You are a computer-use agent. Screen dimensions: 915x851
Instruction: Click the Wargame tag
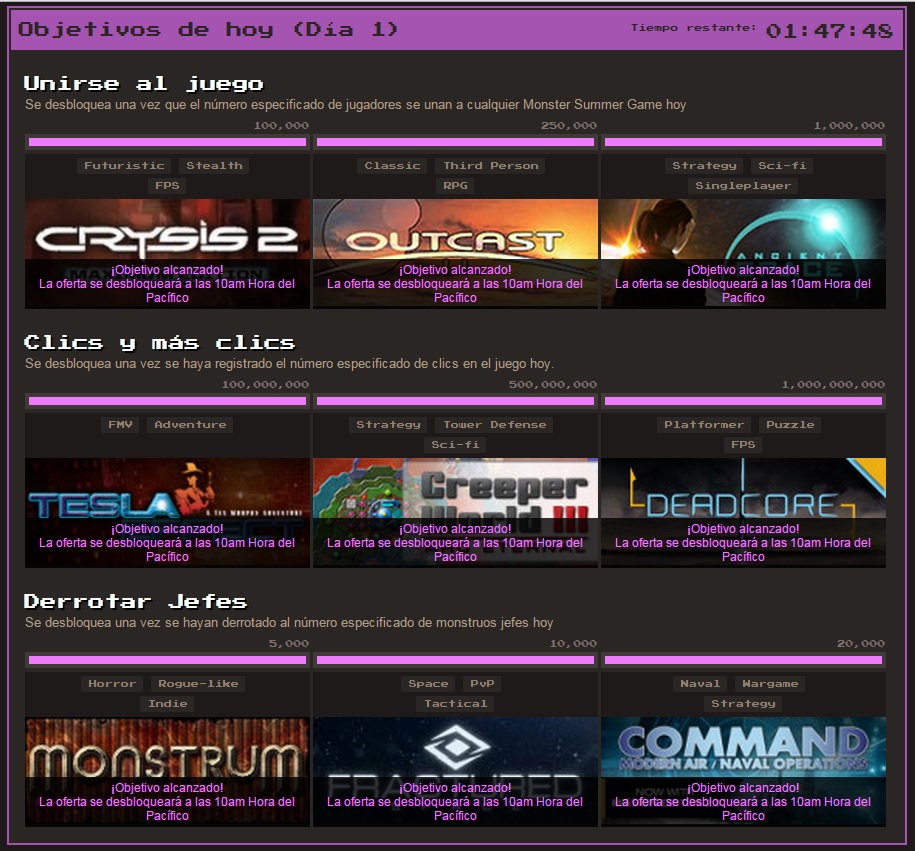(x=770, y=684)
